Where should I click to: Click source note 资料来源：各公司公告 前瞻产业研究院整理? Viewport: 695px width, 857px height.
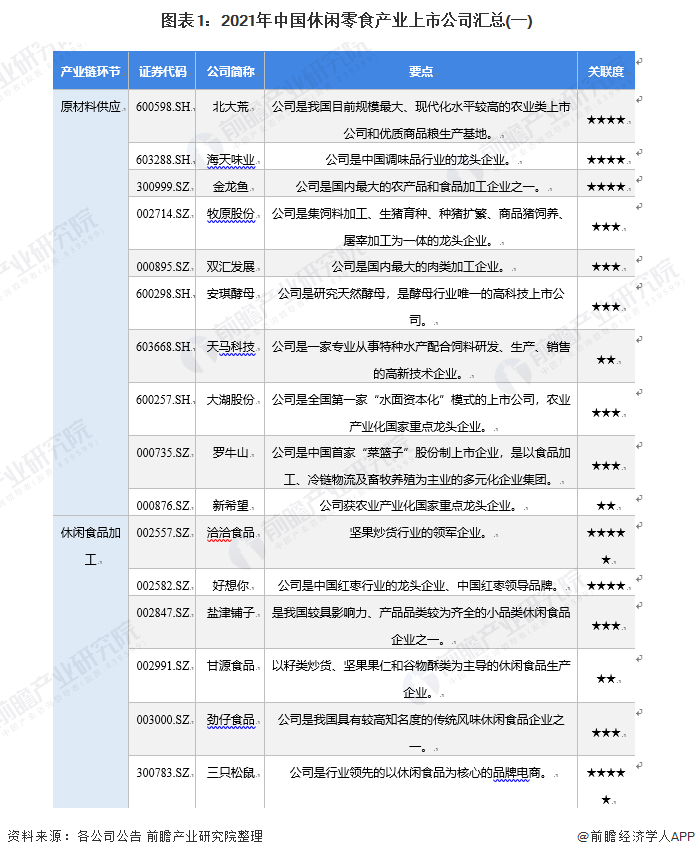pos(134,836)
